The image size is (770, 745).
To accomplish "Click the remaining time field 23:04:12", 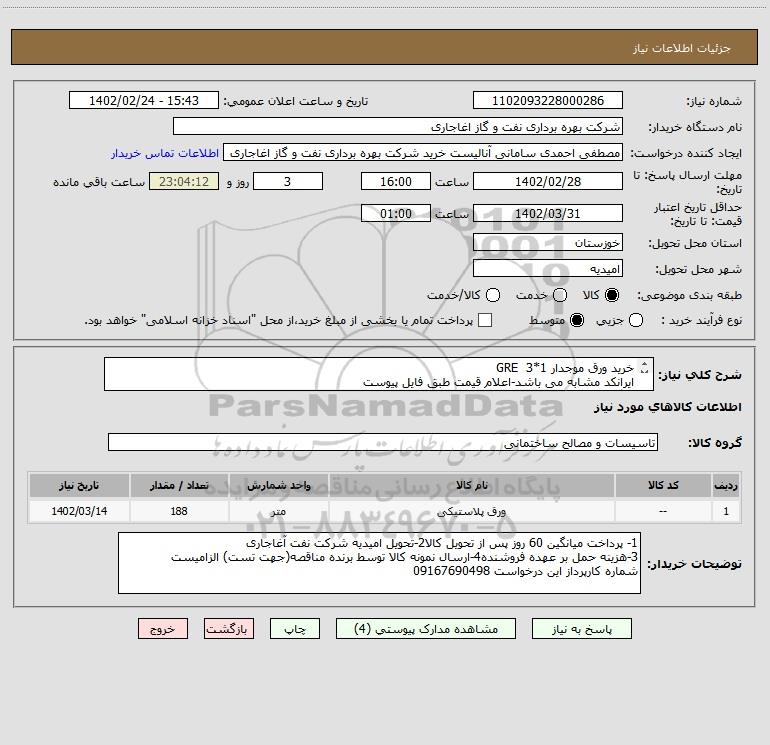I will tap(184, 181).
